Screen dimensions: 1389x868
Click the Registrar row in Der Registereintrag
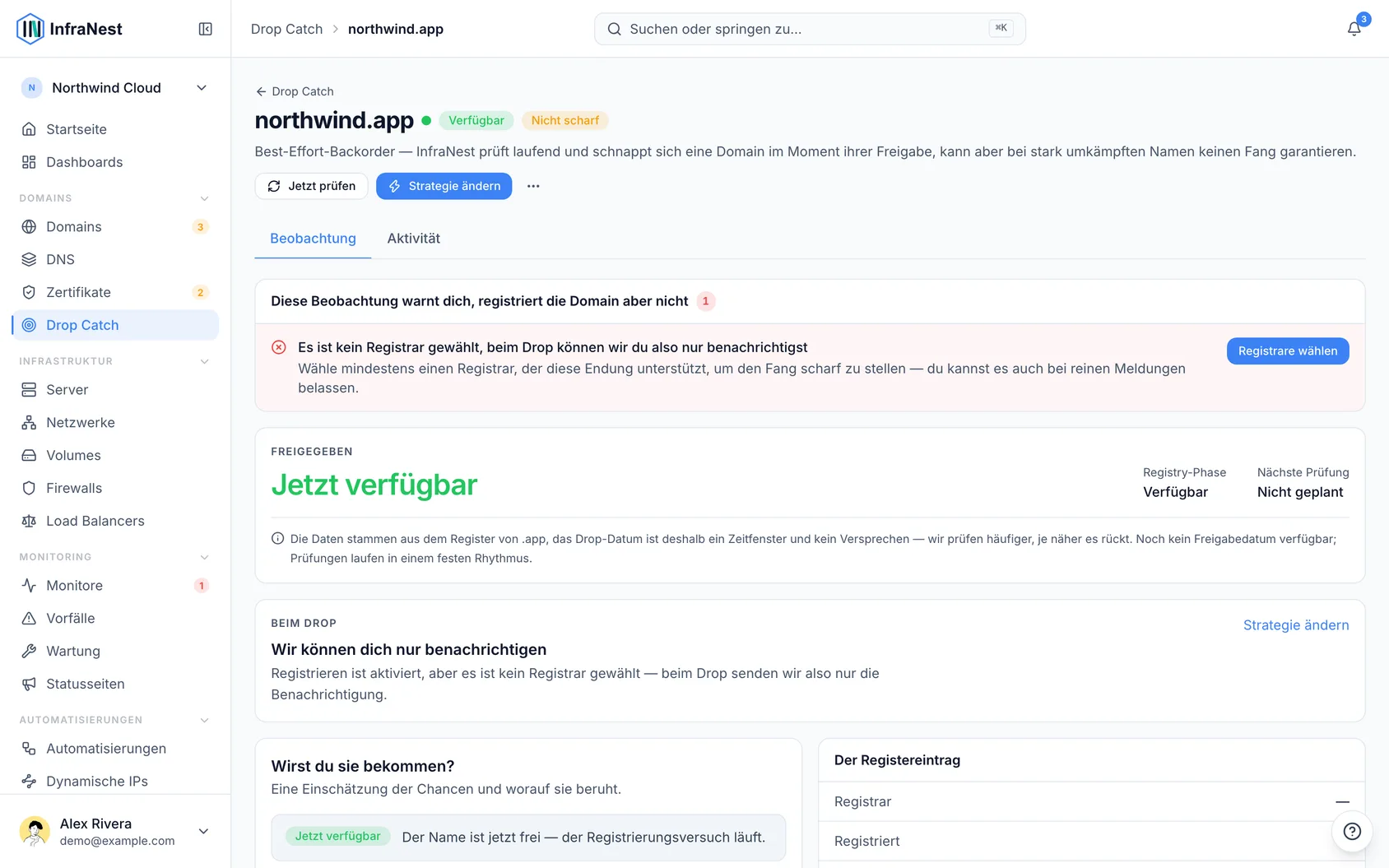1091,801
